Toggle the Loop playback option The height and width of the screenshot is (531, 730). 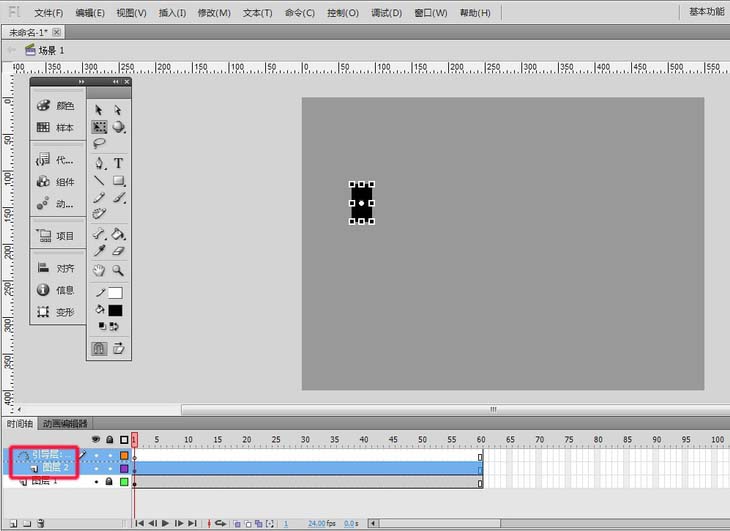pyautogui.click(x=220, y=524)
